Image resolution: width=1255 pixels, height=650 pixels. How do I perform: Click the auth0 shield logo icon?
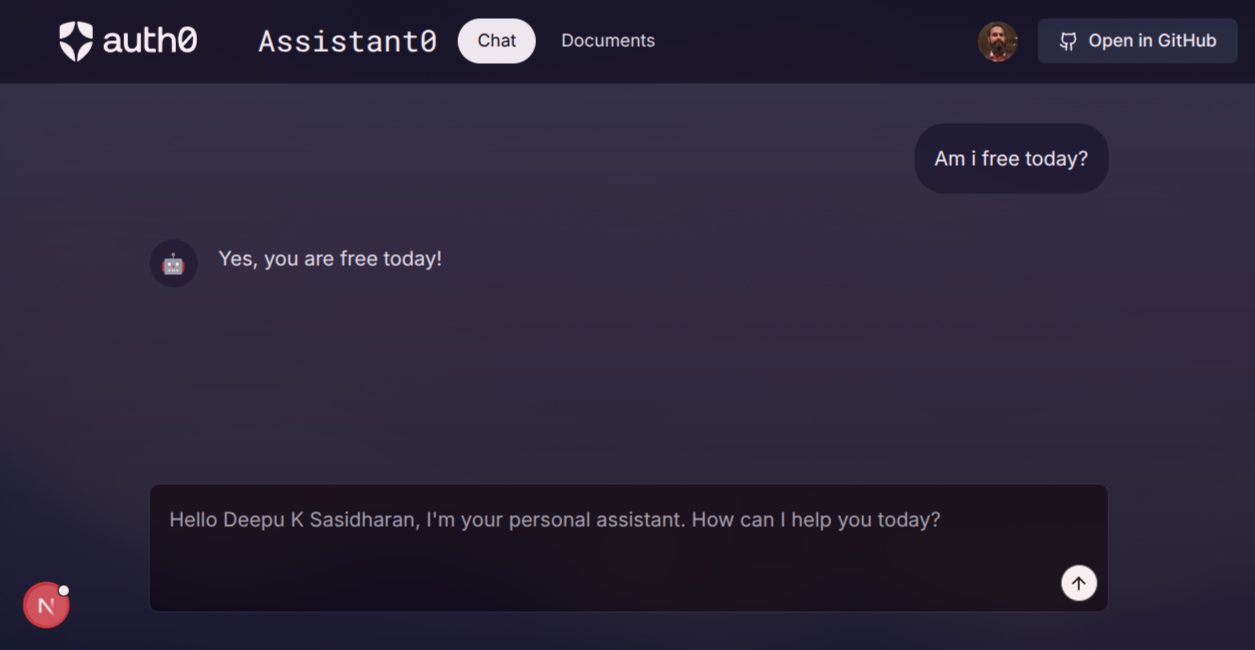click(76, 41)
